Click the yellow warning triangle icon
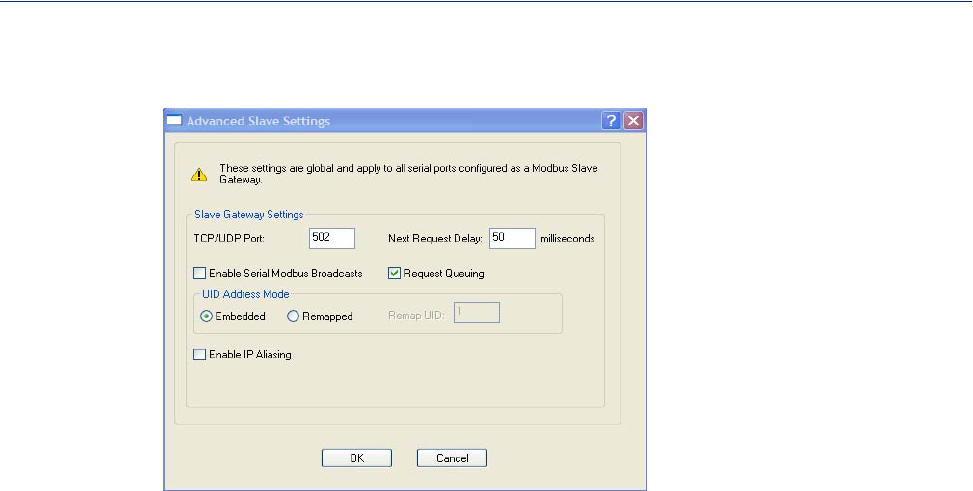The width and height of the screenshot is (973, 491). pos(198,174)
